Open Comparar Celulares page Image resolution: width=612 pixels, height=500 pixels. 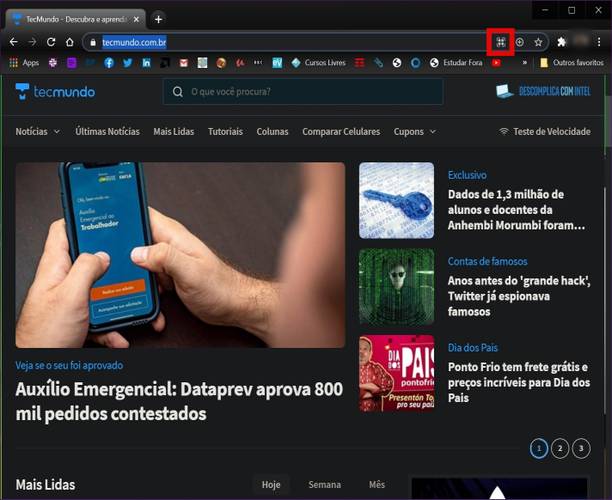click(341, 132)
